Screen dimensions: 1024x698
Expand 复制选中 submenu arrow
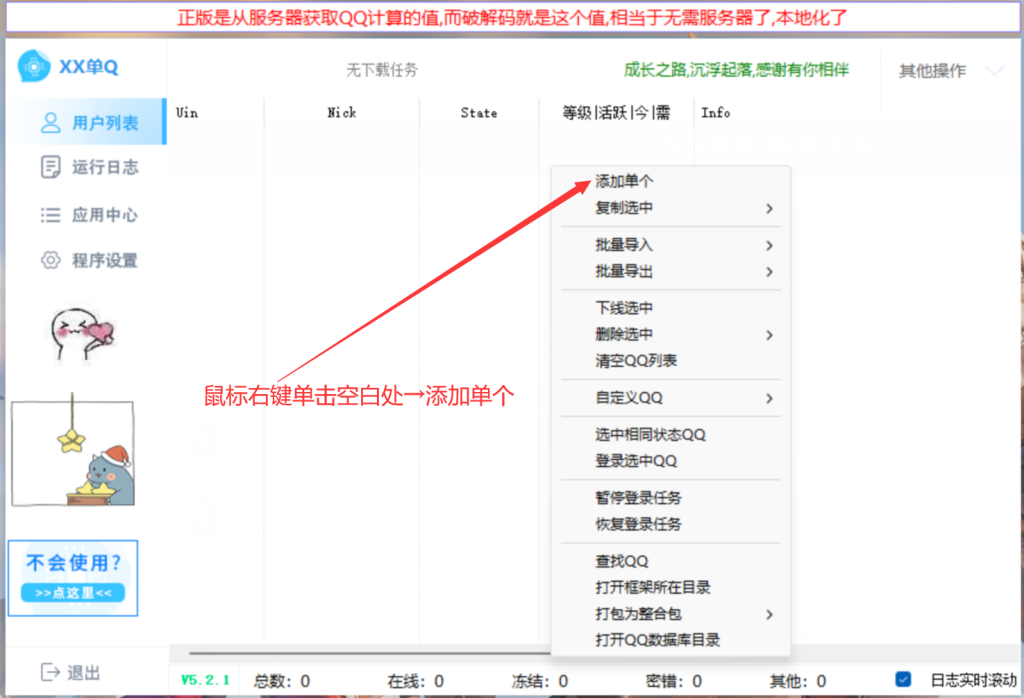pyautogui.click(x=769, y=208)
